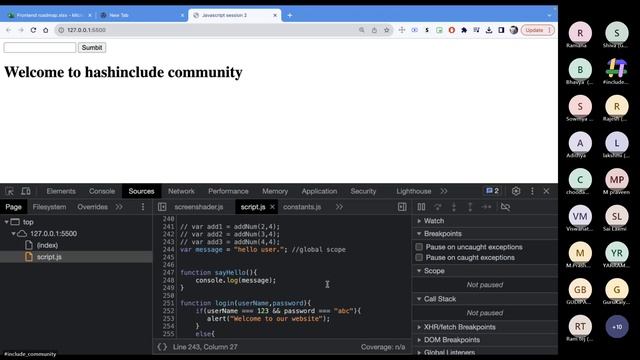Click the pause script execution icon
The height and width of the screenshot is (360, 640).
[421, 207]
